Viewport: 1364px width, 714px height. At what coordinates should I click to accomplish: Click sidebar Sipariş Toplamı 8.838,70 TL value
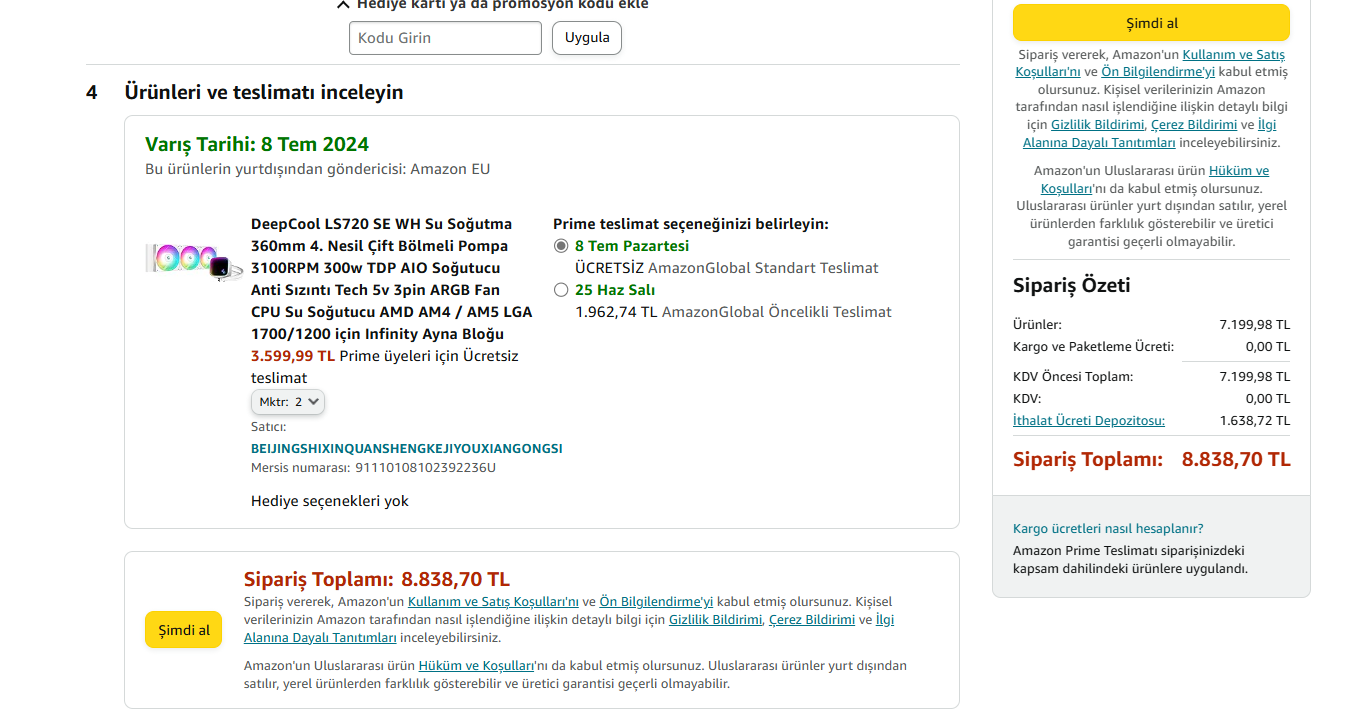click(1236, 460)
